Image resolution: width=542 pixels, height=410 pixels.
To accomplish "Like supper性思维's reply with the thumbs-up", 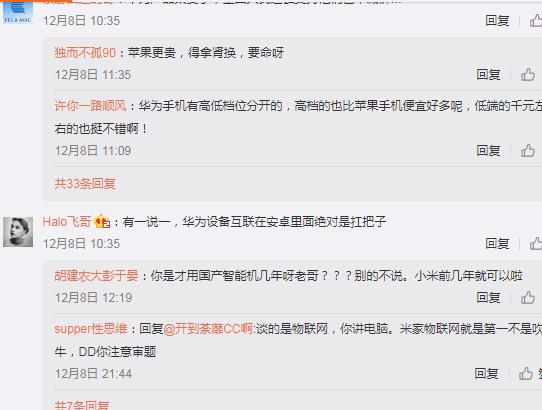I will coord(526,373).
